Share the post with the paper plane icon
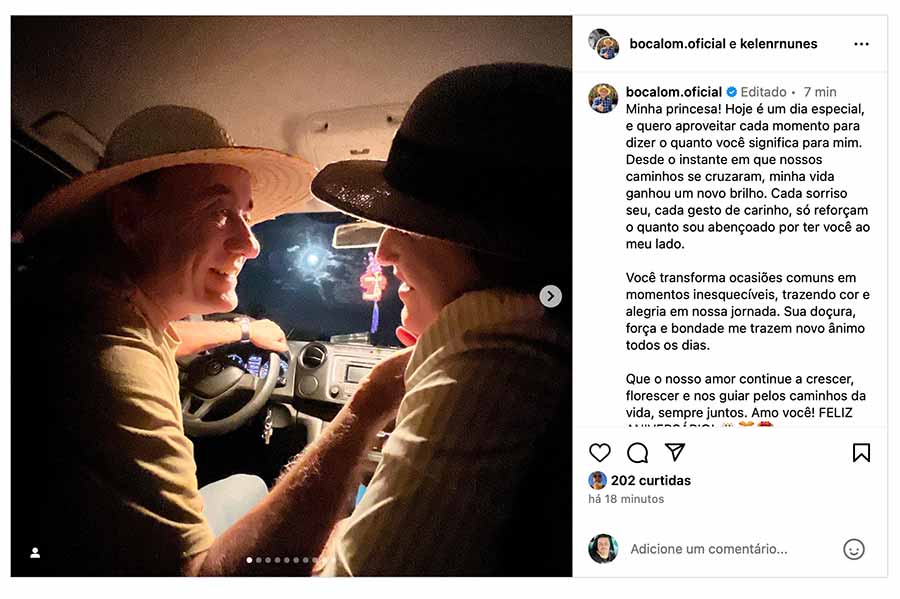 tap(675, 452)
